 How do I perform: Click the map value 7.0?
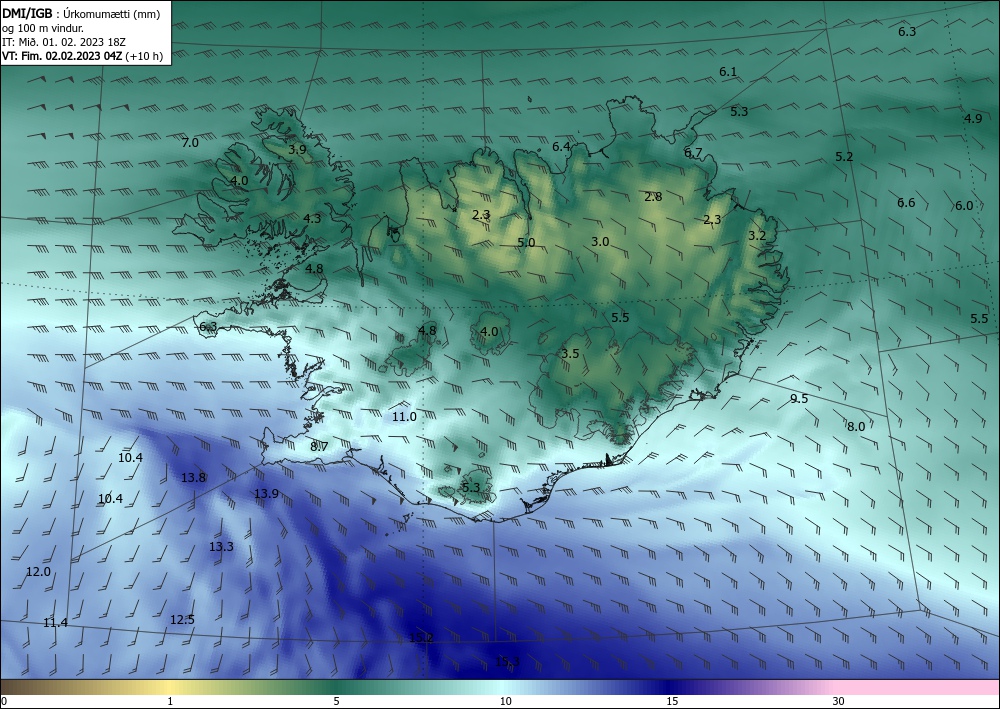pyautogui.click(x=190, y=143)
